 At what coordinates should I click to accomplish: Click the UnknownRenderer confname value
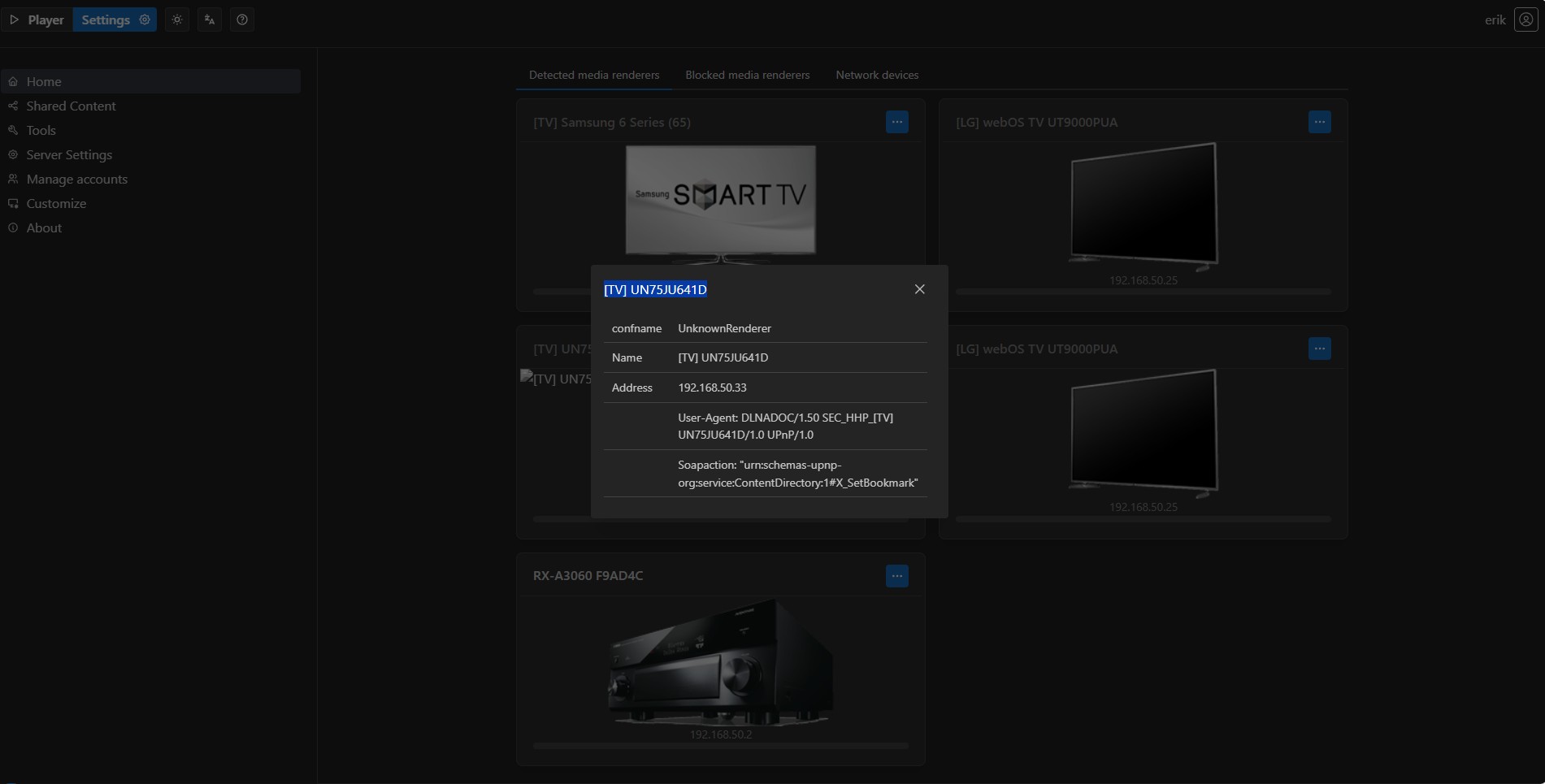pos(724,328)
